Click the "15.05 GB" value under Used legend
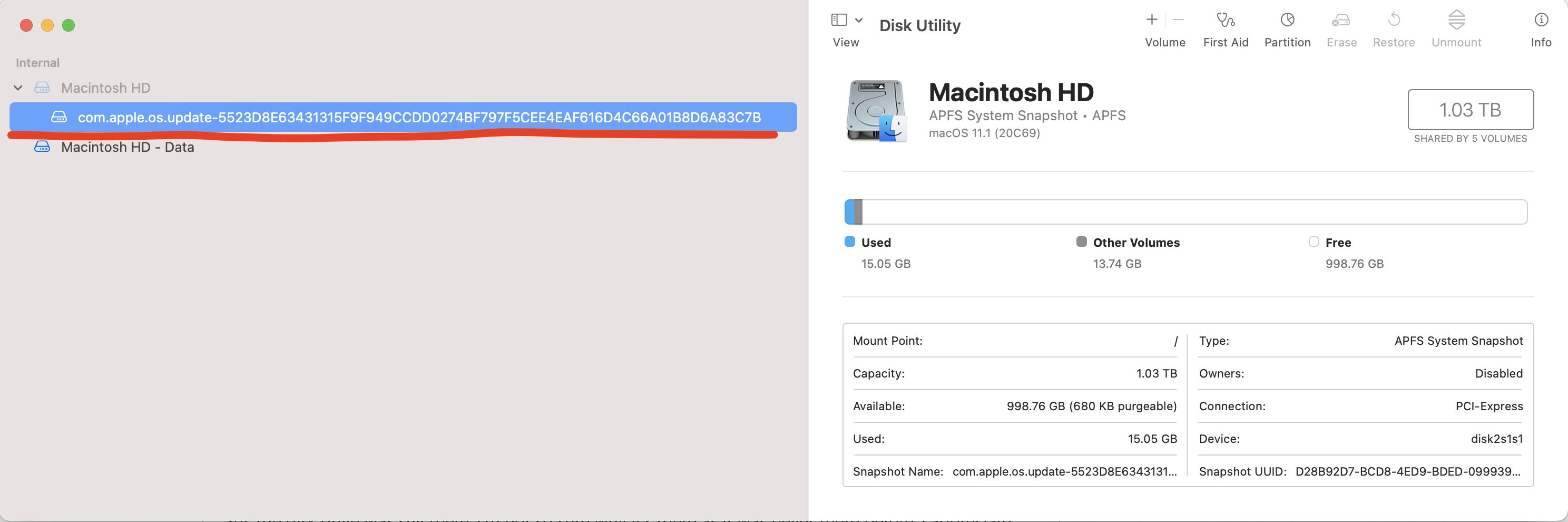Screen dimensions: 1568x522 click(x=886, y=264)
